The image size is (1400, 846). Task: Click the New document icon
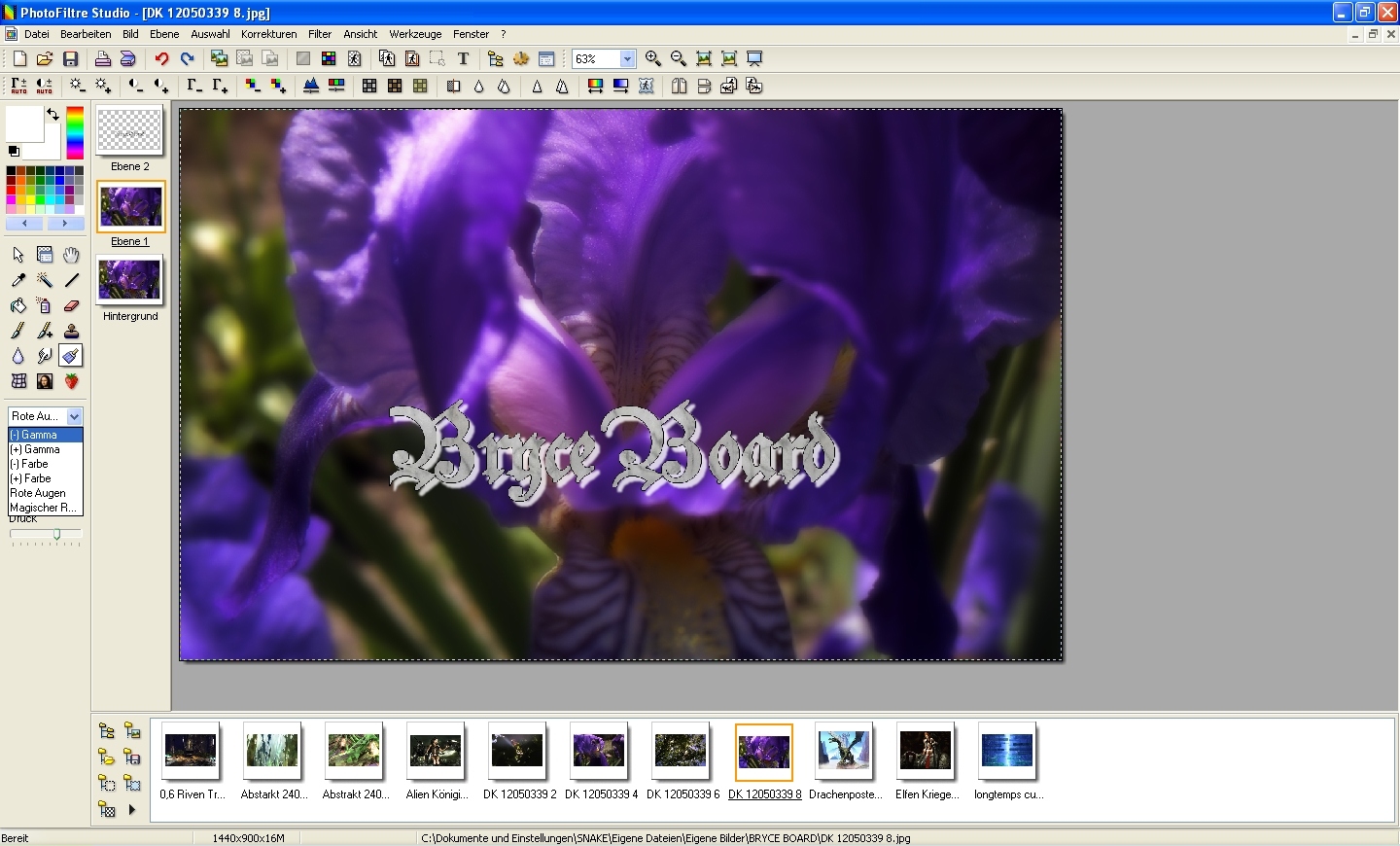click(x=19, y=59)
